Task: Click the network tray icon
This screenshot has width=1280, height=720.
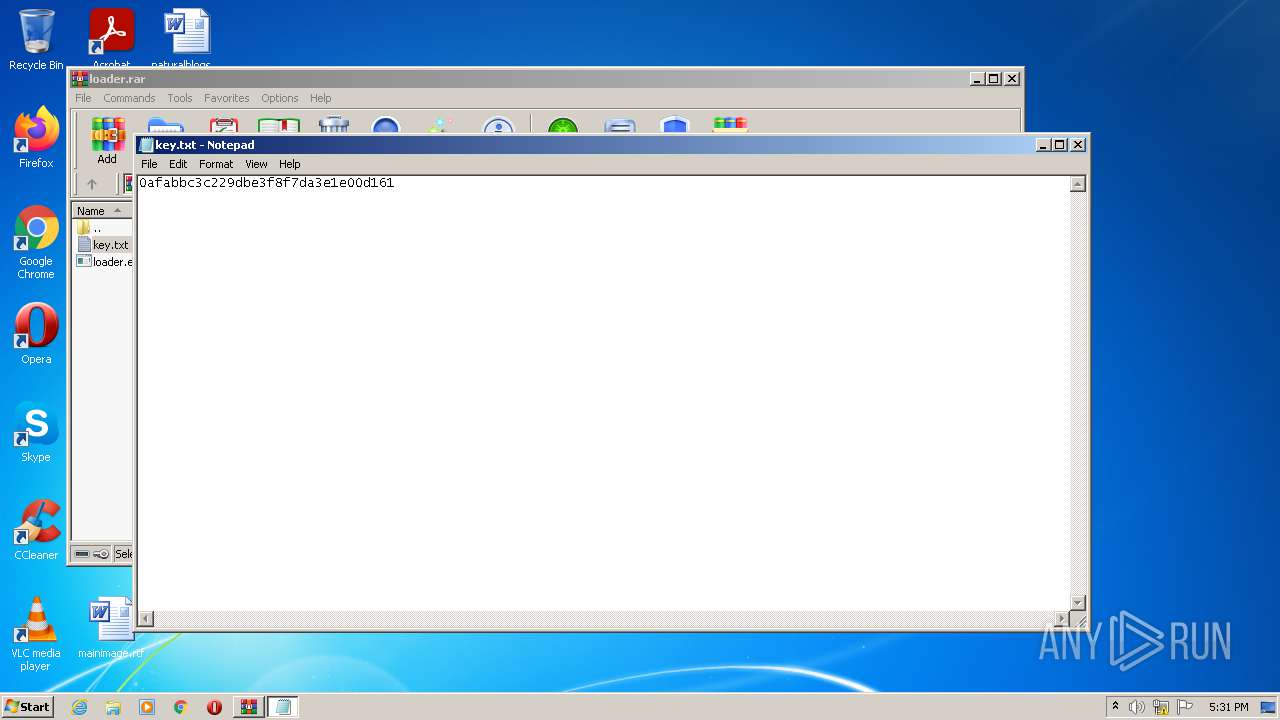Action: coord(1161,707)
